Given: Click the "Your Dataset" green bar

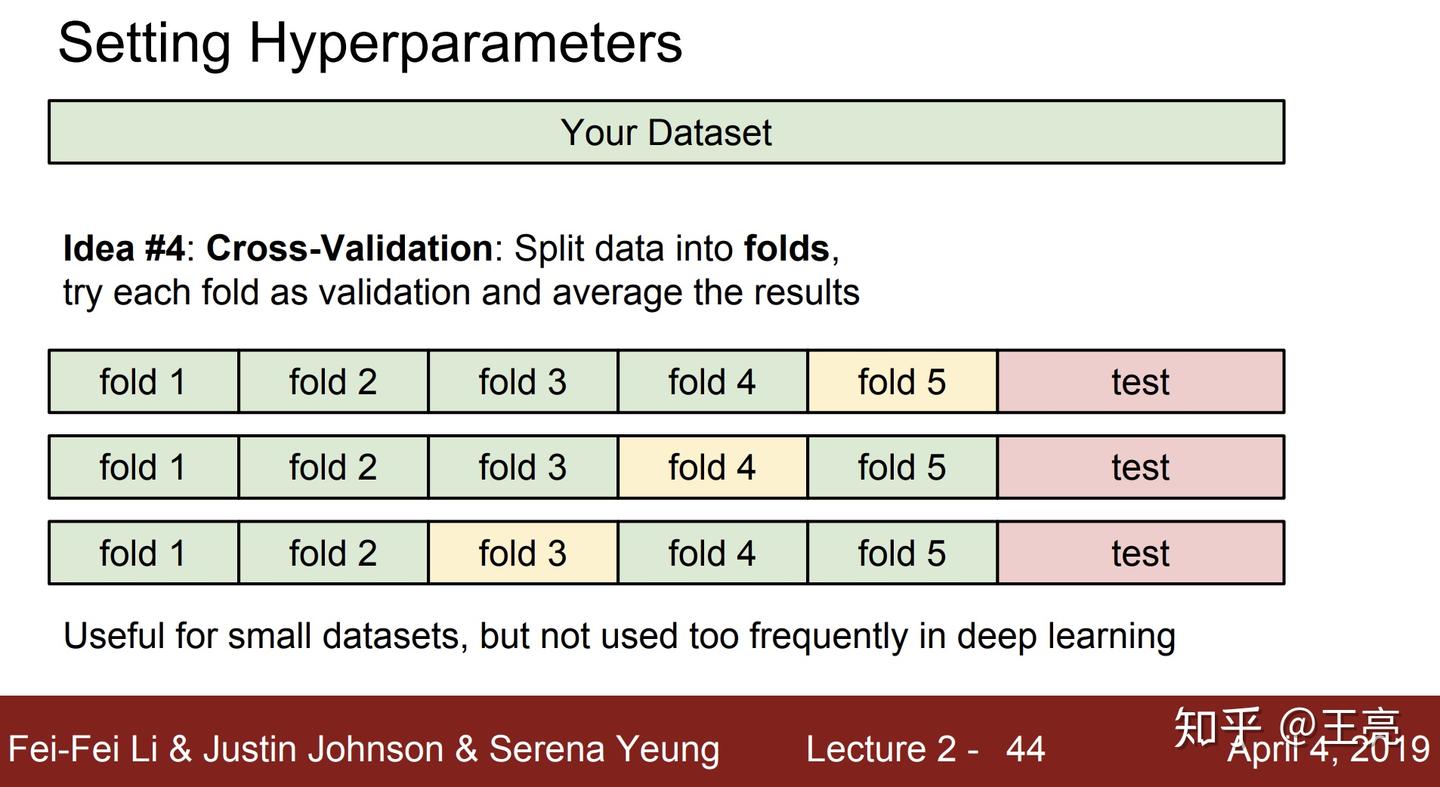Looking at the screenshot, I should 666,132.
